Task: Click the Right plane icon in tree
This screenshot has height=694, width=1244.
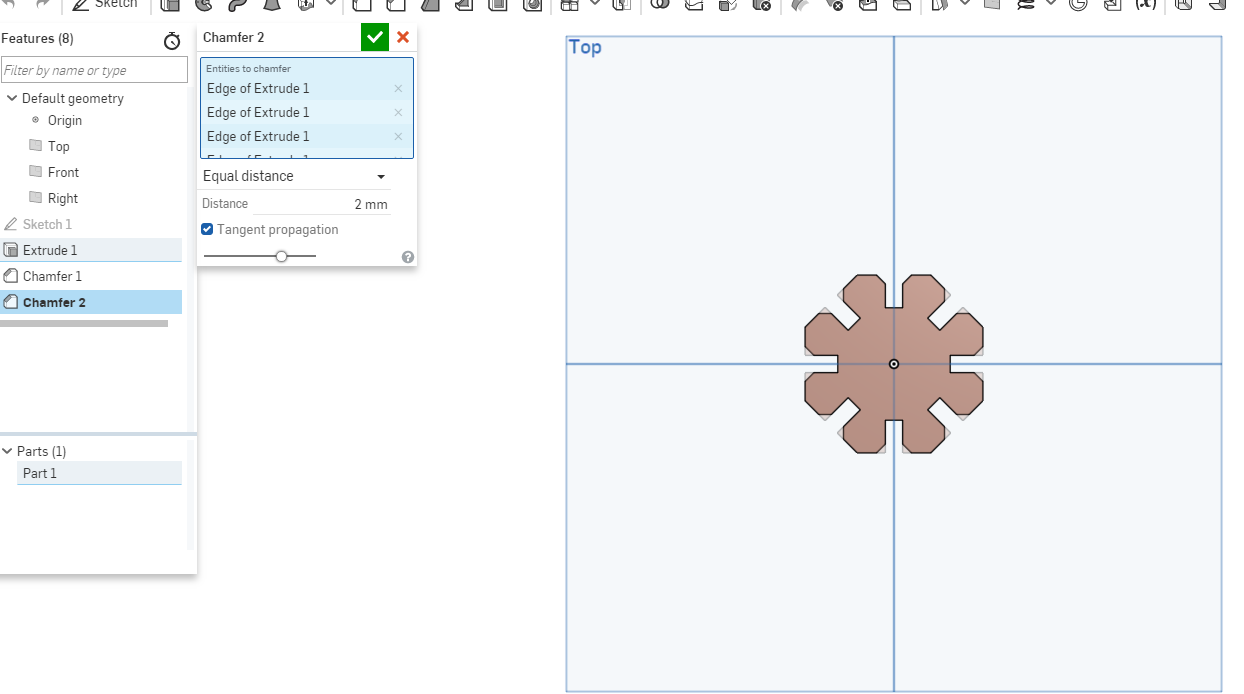Action: click(36, 198)
